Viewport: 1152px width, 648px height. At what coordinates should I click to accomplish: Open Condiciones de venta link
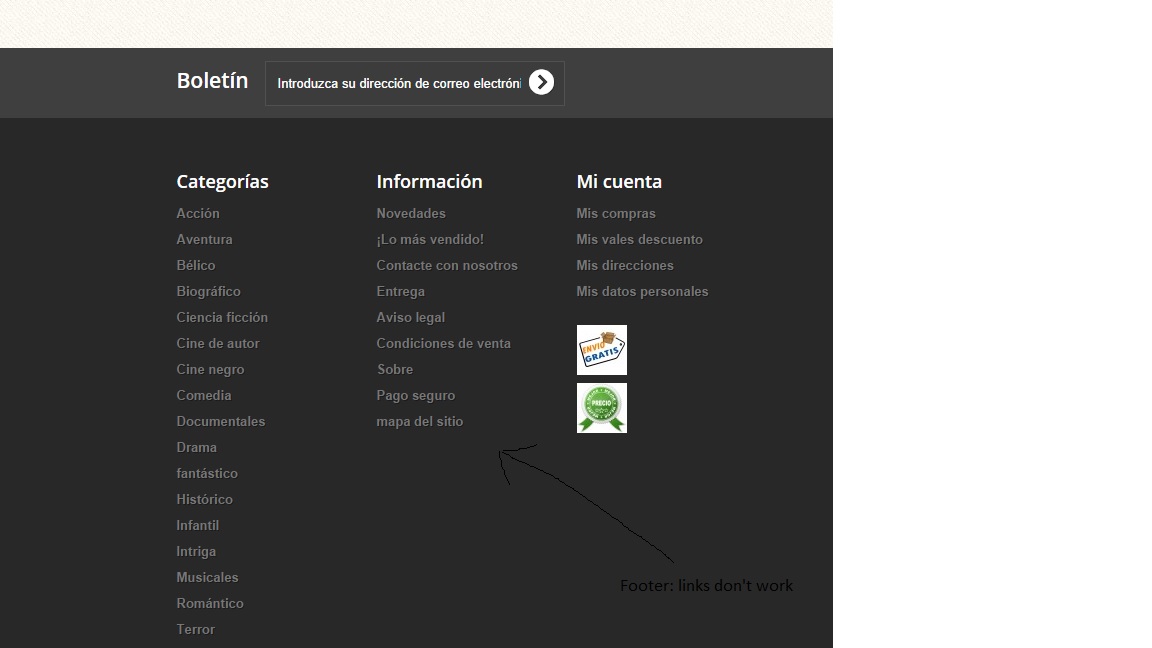443,343
